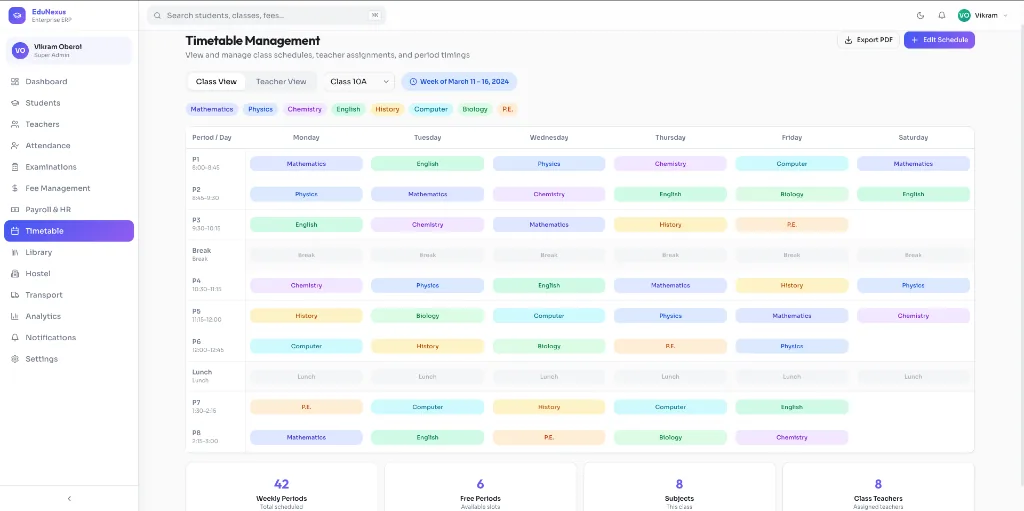1024x511 pixels.
Task: Click the English legend chip
Action: (x=348, y=109)
